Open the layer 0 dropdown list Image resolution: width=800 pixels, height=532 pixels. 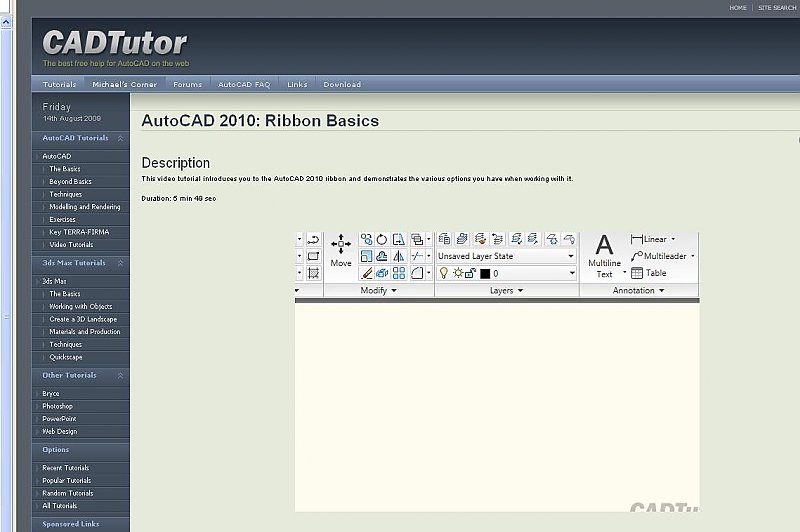[572, 273]
